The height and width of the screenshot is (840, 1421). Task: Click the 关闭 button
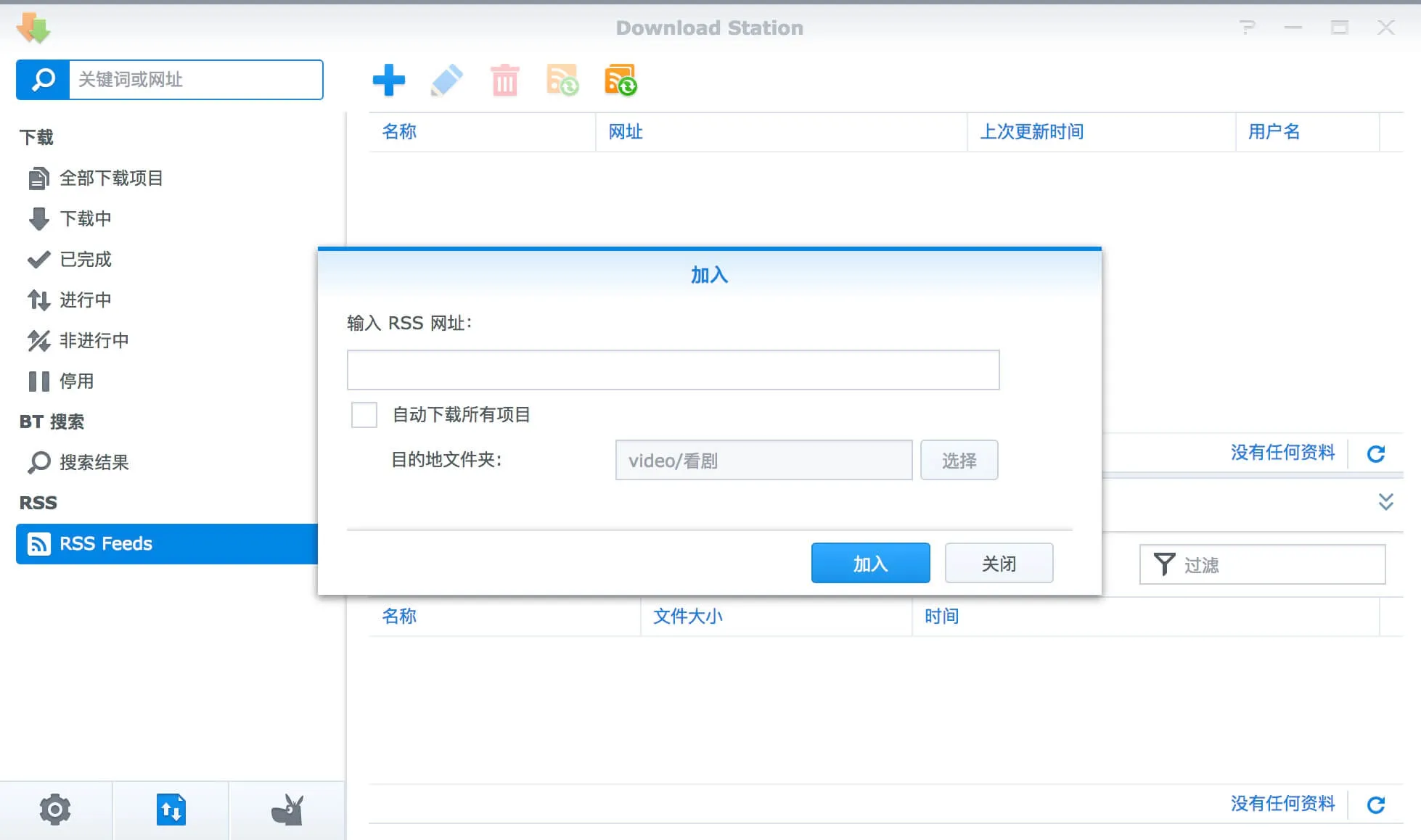tap(999, 563)
